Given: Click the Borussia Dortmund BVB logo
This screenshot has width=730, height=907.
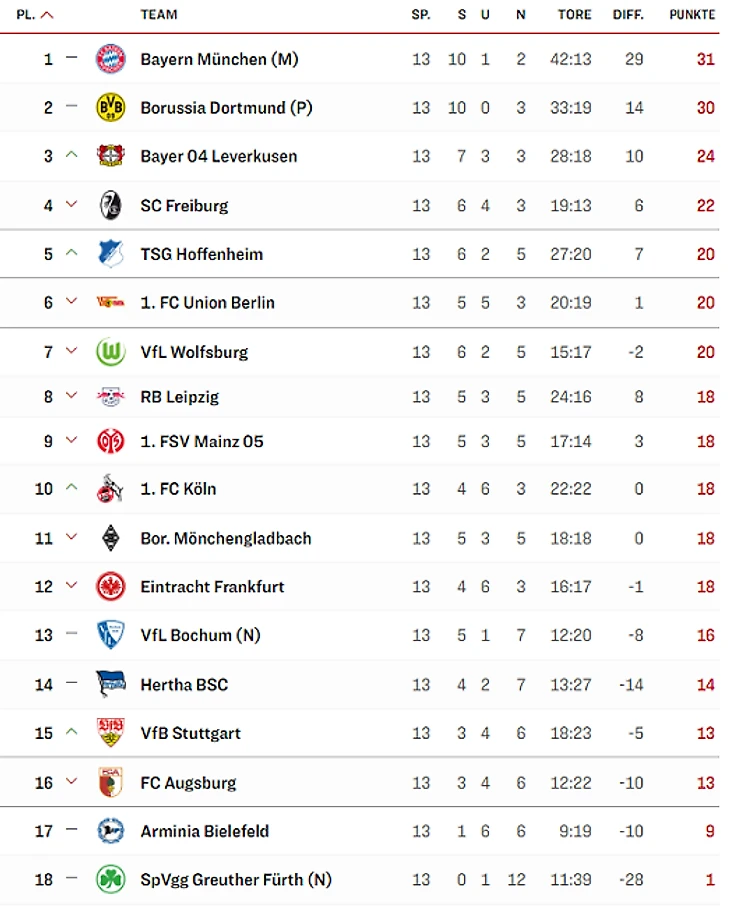Looking at the screenshot, I should click(x=110, y=107).
